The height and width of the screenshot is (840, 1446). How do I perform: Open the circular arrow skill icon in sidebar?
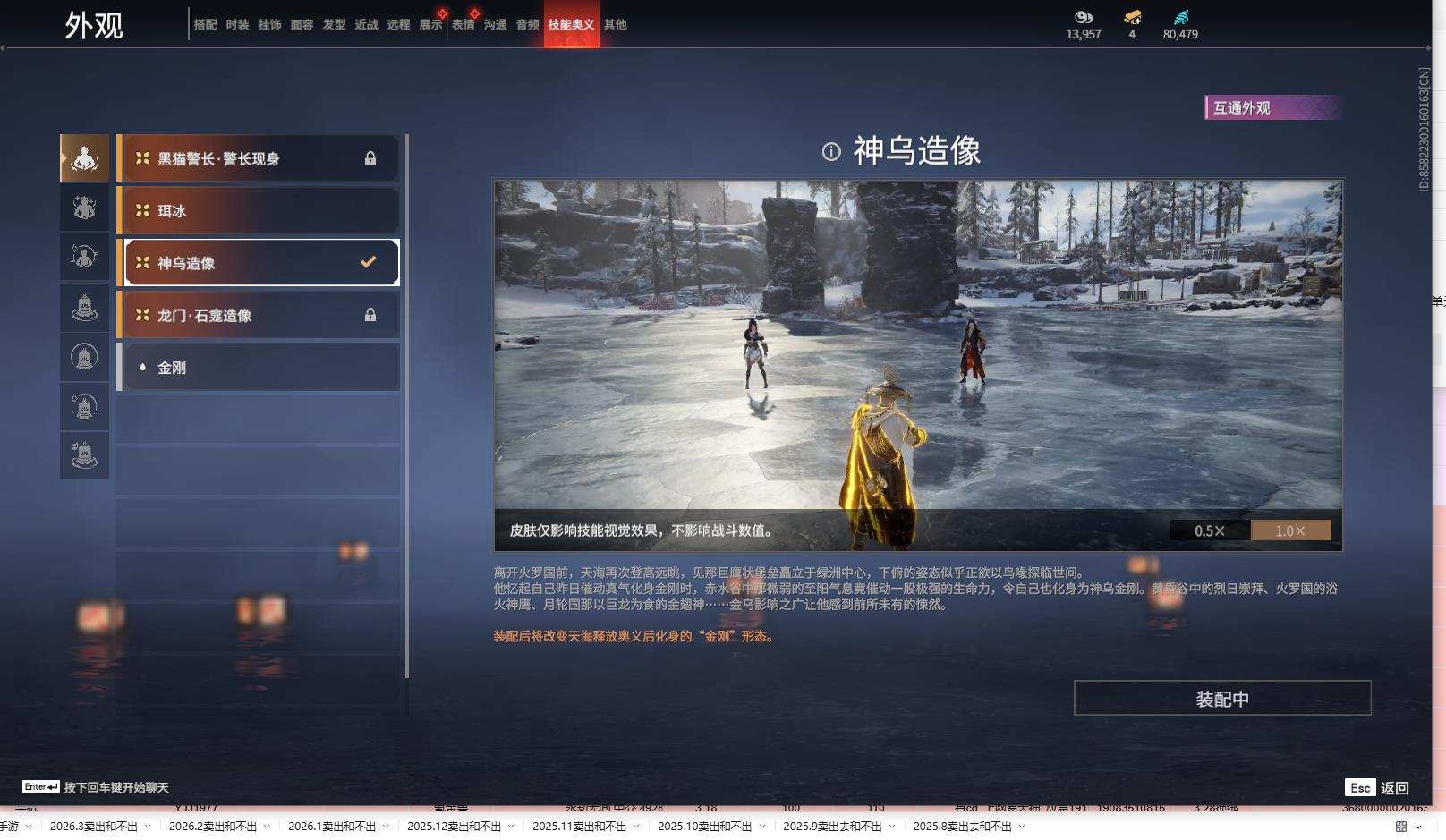[x=84, y=258]
